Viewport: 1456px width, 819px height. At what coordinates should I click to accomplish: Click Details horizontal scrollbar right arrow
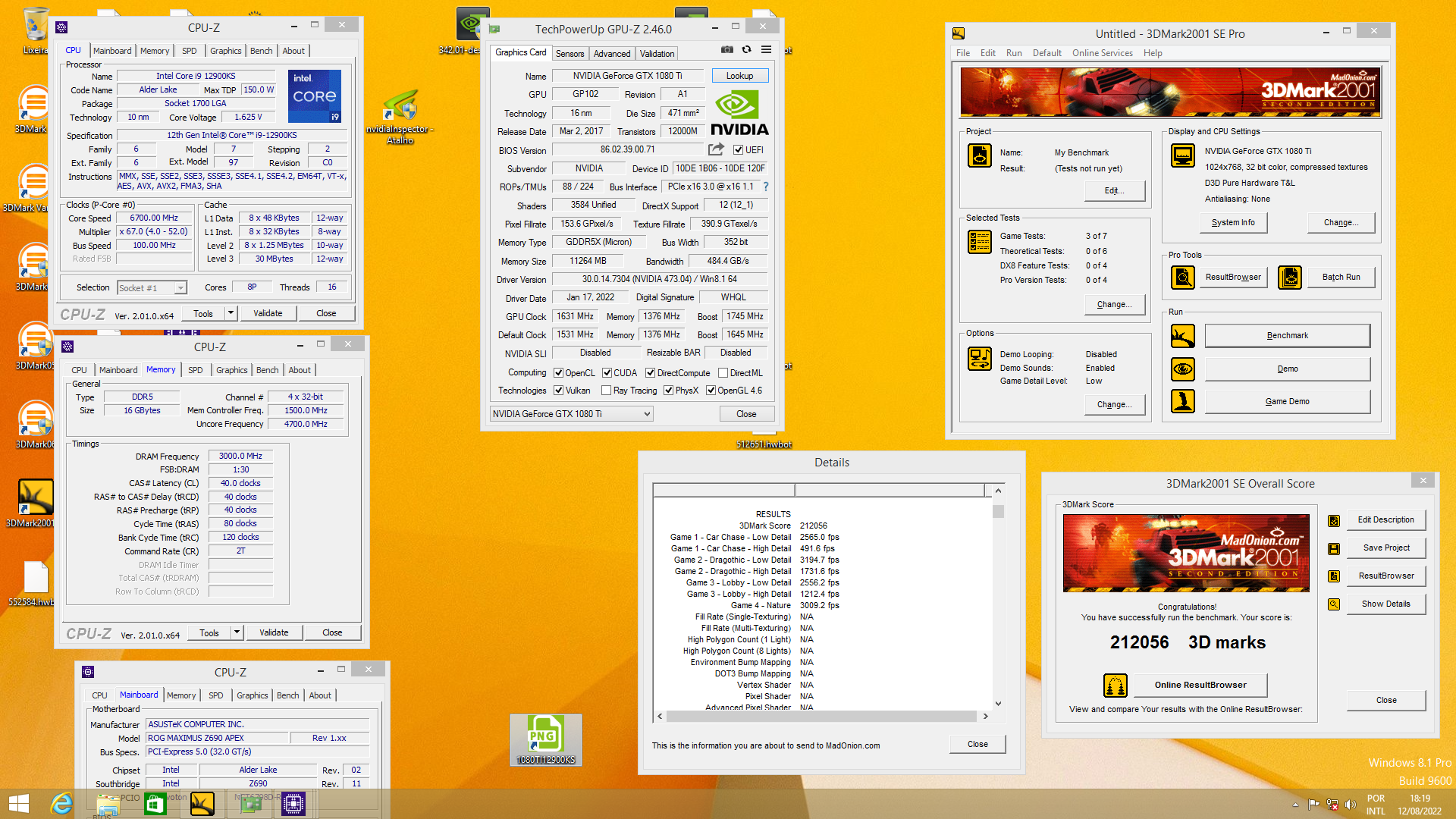click(985, 716)
